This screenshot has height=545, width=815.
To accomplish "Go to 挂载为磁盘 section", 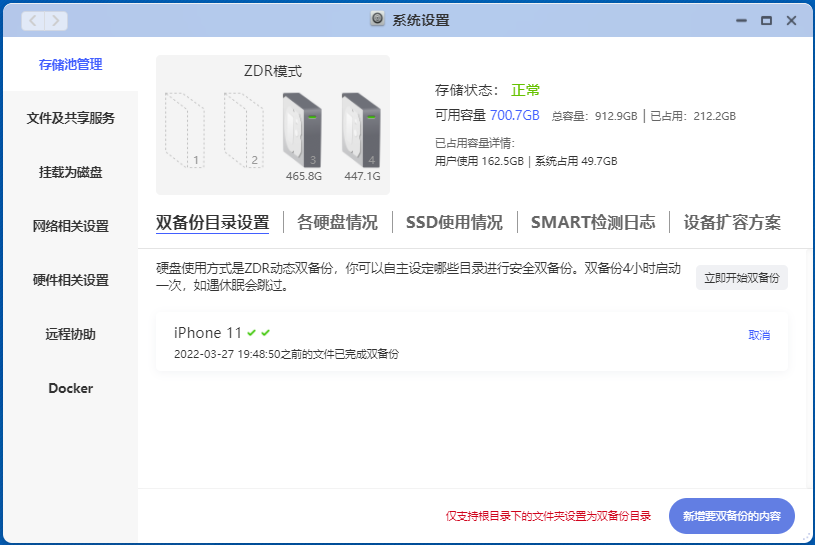I will [70, 172].
